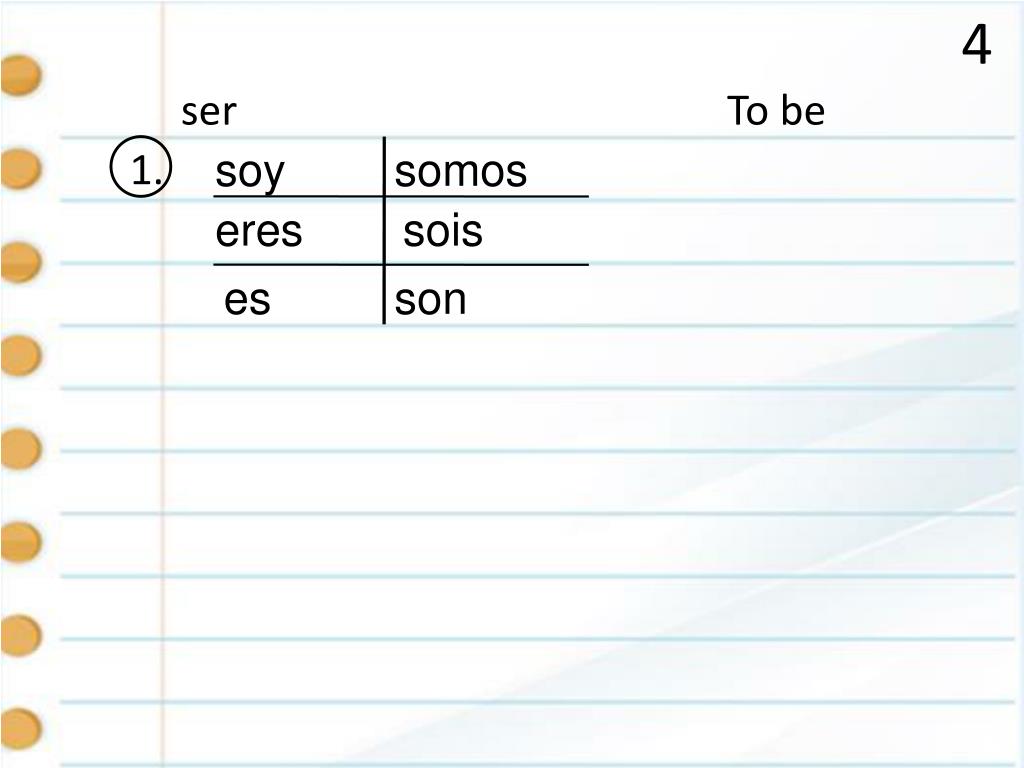Click the orange ring beside the "eres" row
This screenshot has width=1024, height=768.
point(21,262)
